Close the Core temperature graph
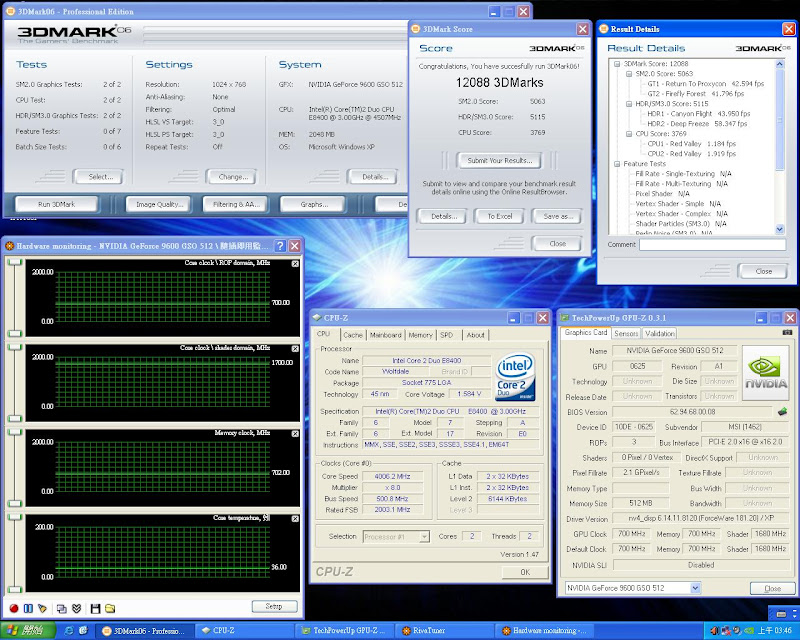Viewport: 800px width, 640px height. (x=295, y=519)
